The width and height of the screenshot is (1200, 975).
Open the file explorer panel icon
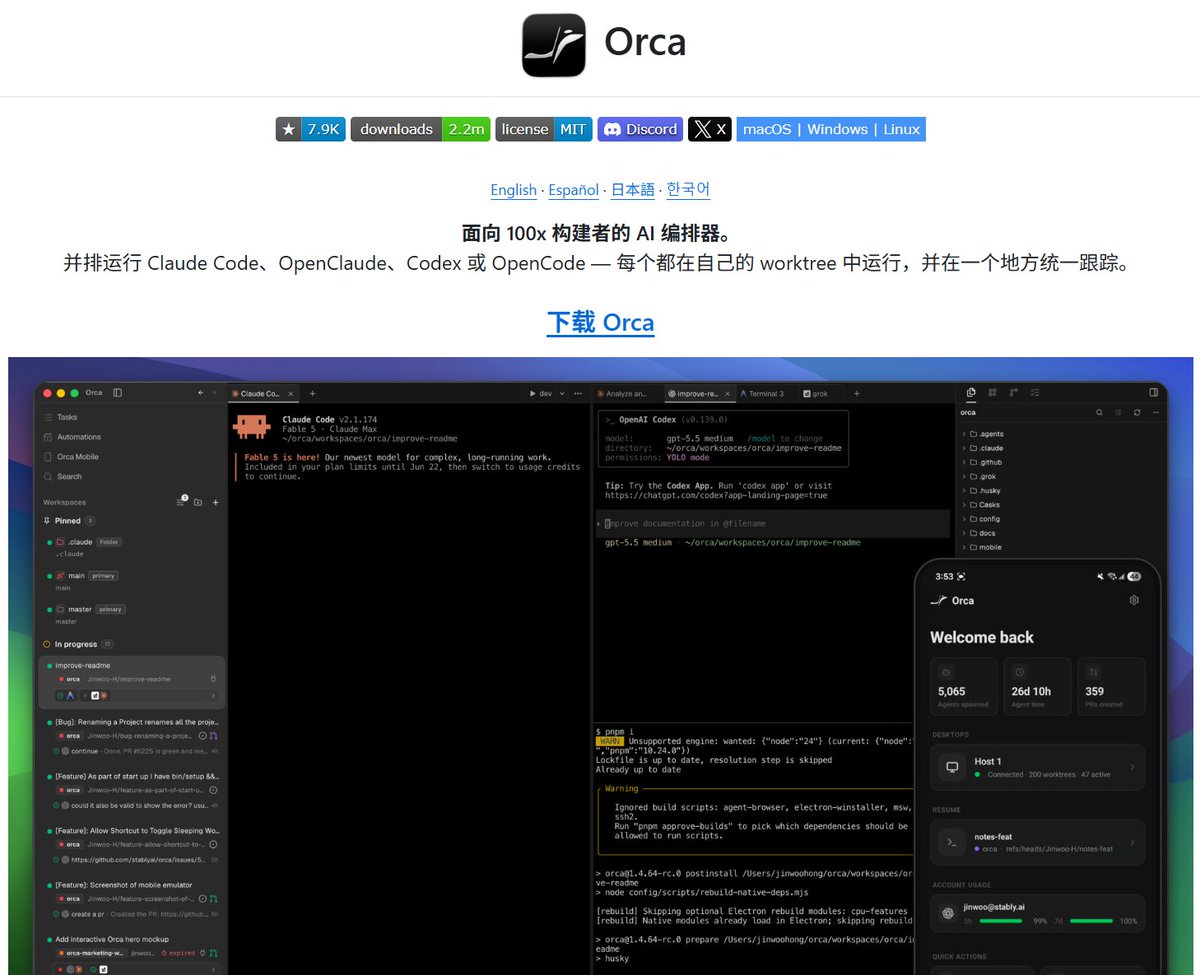pos(970,393)
